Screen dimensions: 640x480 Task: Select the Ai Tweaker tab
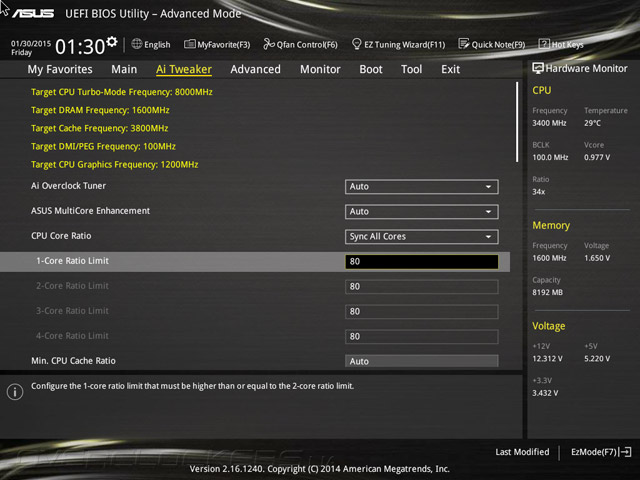184,69
